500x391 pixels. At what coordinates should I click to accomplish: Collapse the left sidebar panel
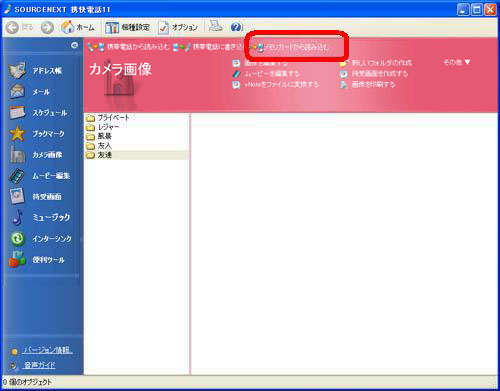click(74, 45)
